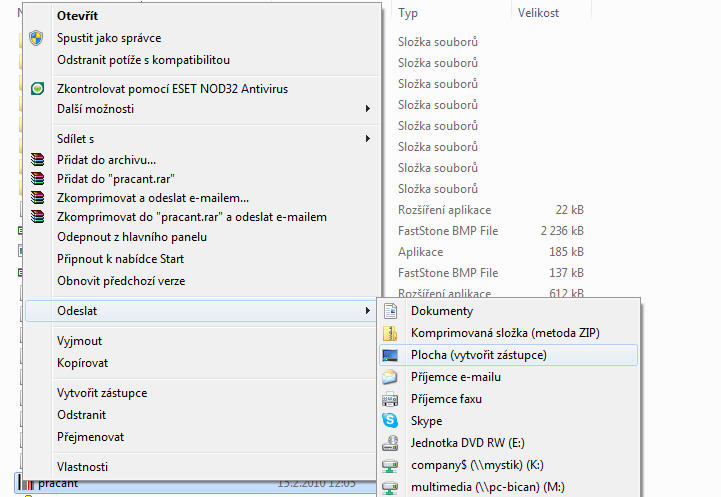Click the "137 kB" size cell
This screenshot has height=497, width=721.
click(x=566, y=273)
